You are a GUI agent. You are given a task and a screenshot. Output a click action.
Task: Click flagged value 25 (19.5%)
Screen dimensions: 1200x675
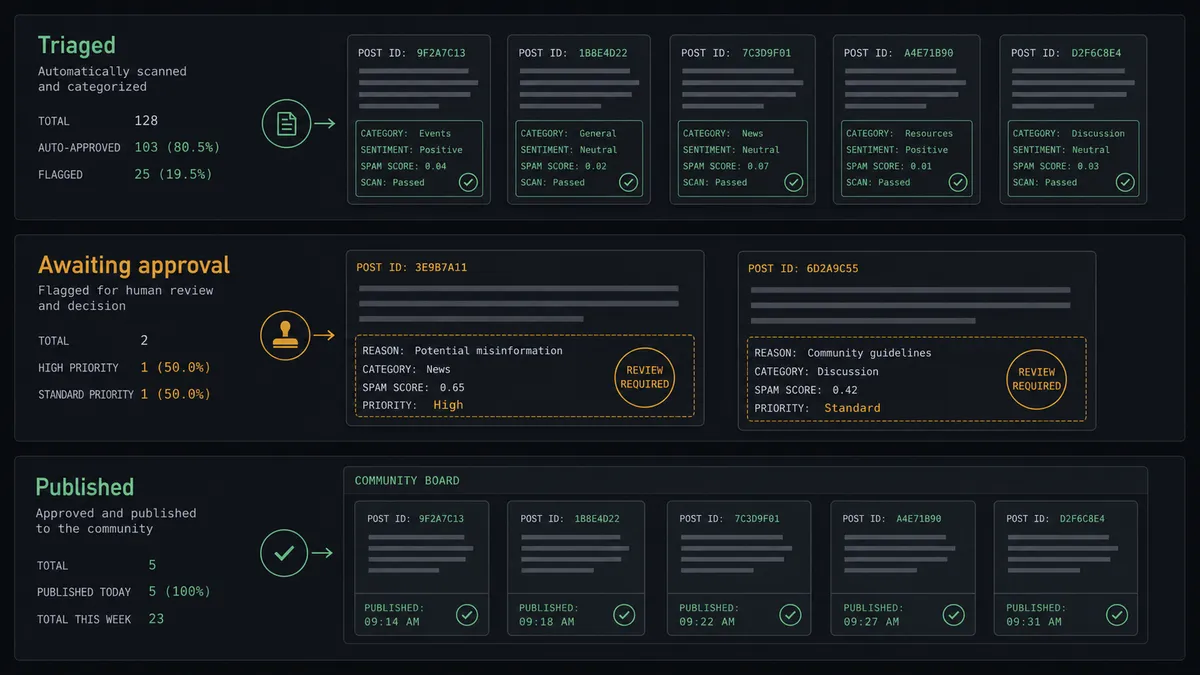pyautogui.click(x=173, y=174)
